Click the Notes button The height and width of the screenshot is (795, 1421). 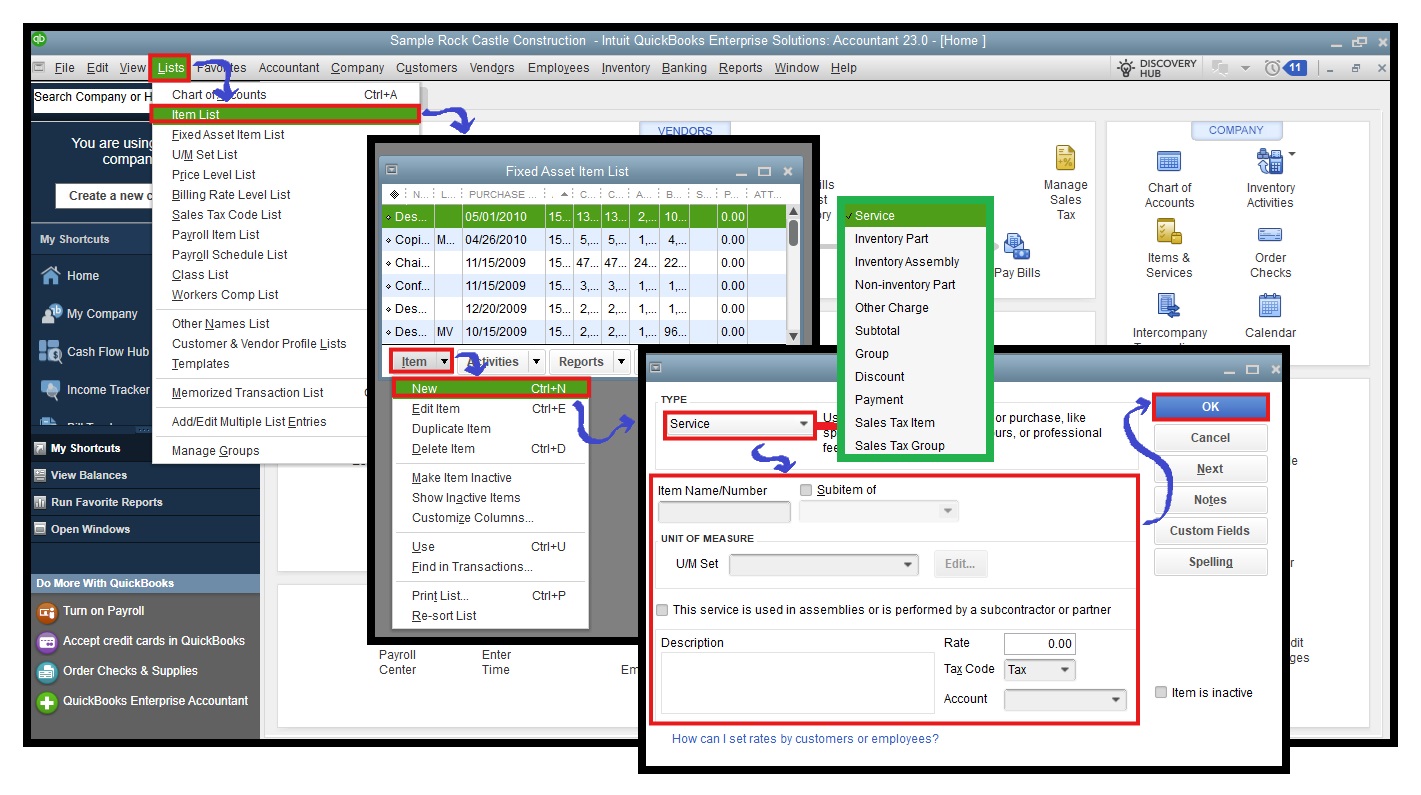(1210, 500)
